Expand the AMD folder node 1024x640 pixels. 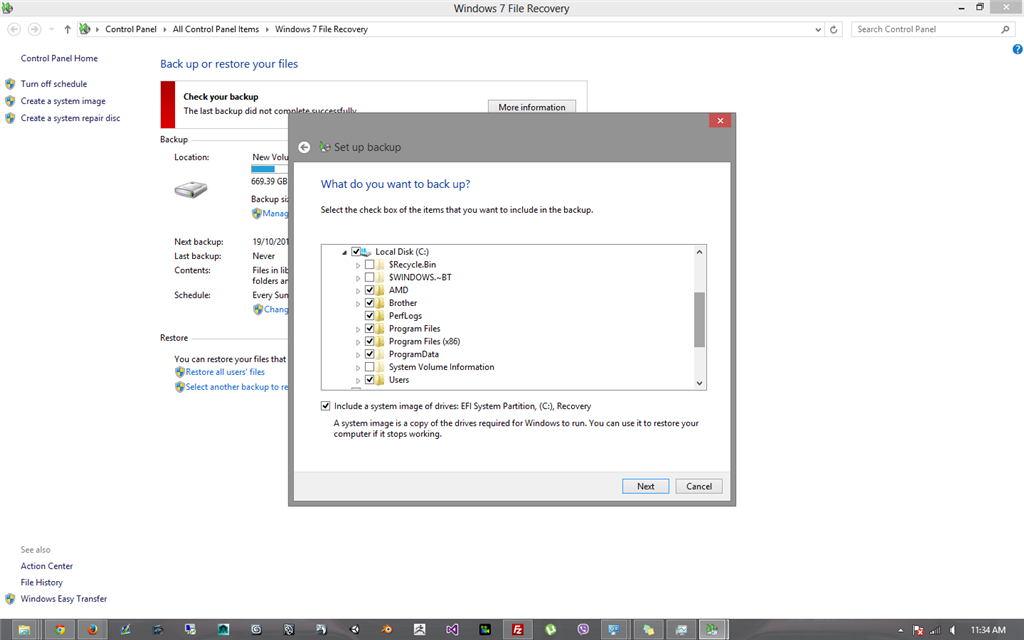point(358,291)
